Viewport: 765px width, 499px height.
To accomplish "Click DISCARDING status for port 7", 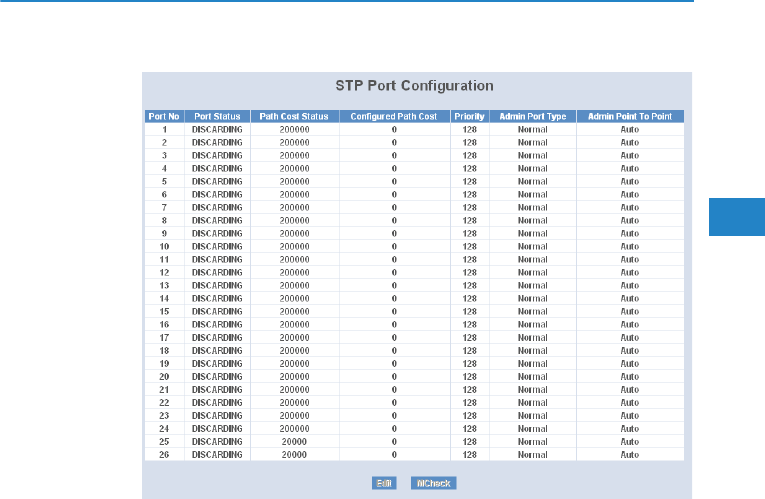I will [x=217, y=207].
